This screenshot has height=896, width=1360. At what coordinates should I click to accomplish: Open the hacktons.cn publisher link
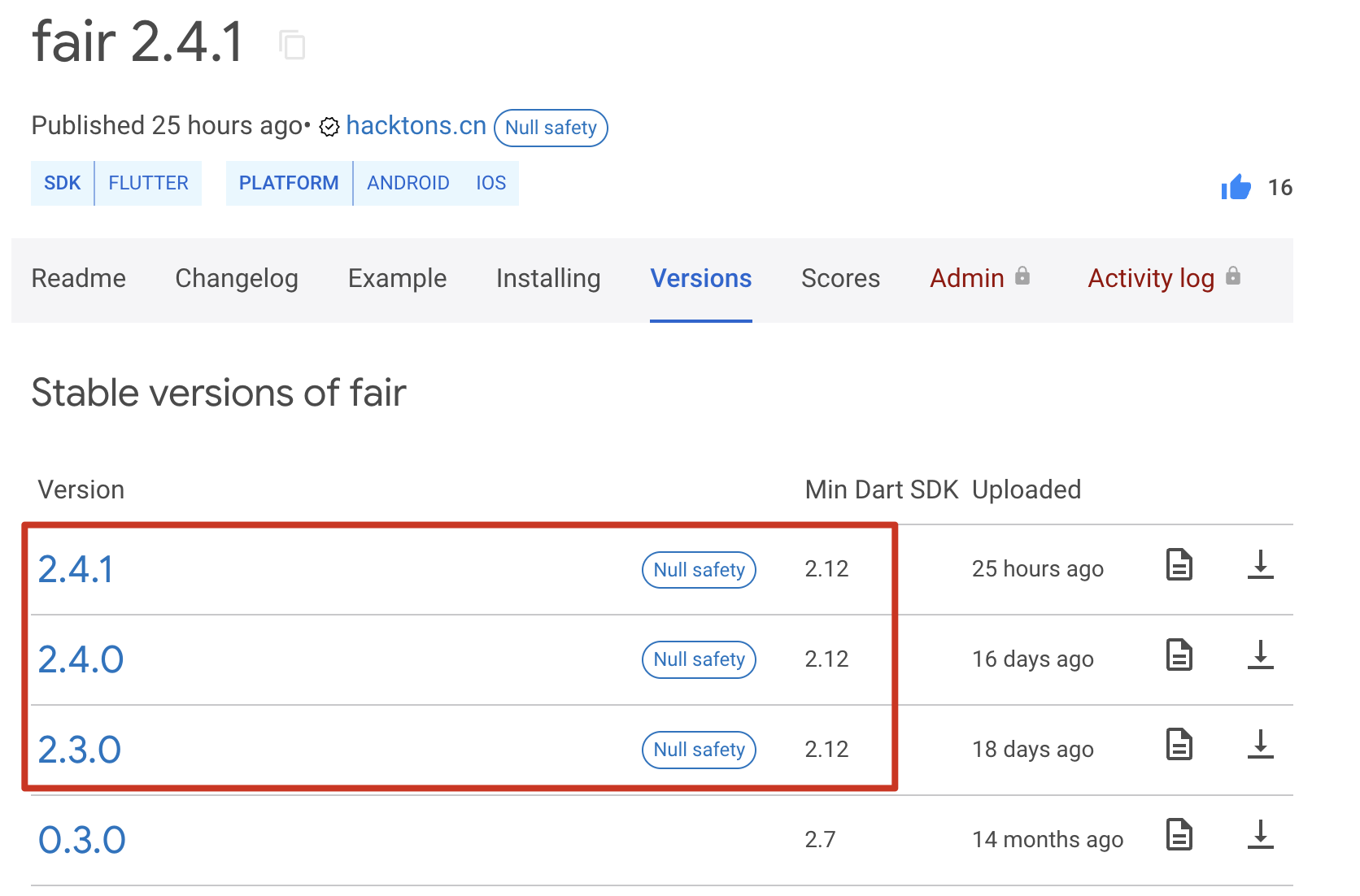(x=416, y=125)
